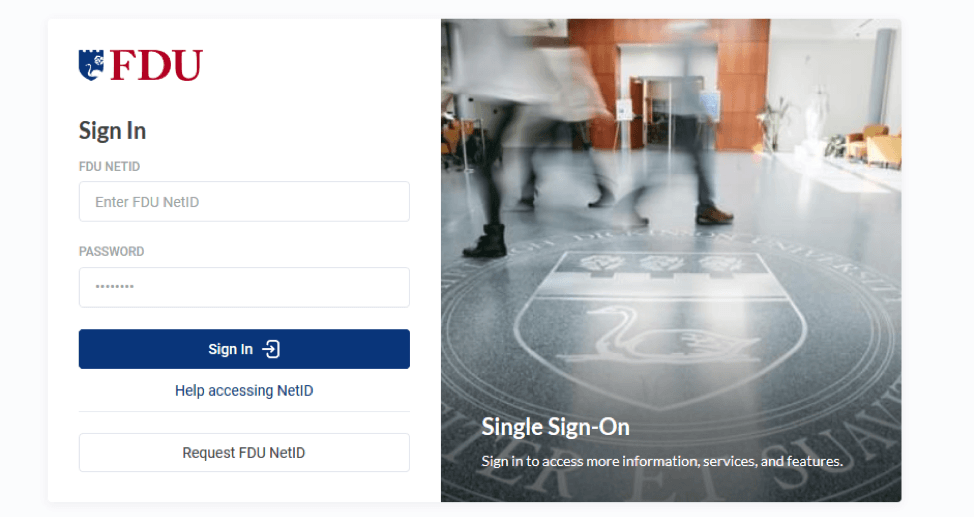Screen dimensions: 974x517
Task: Click the three roses atop the floor shield
Action: [x=660, y=264]
